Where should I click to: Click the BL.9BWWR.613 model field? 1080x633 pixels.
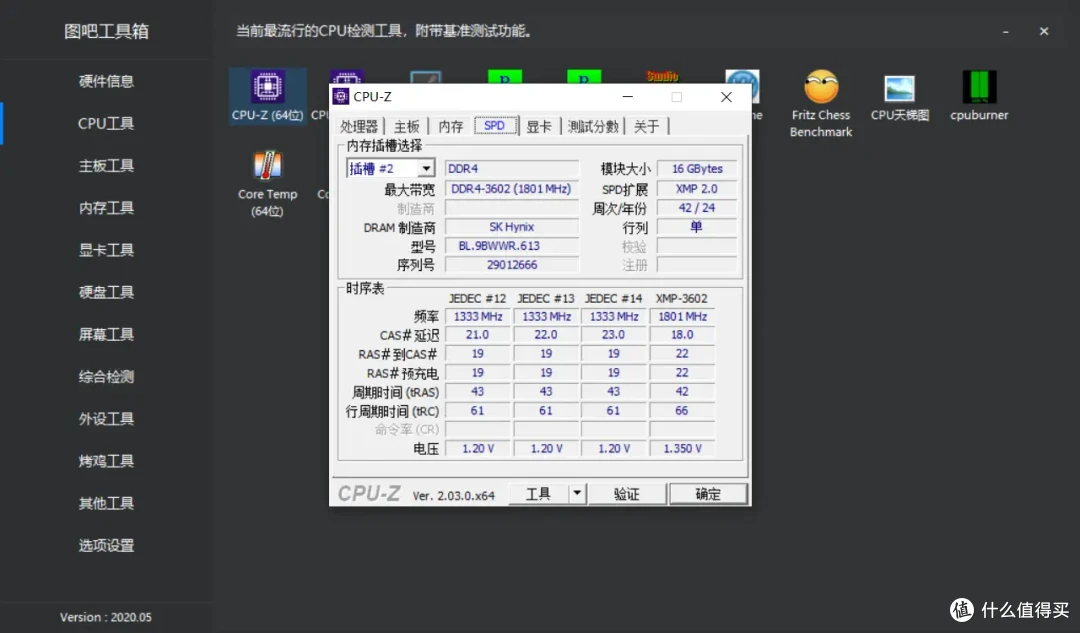(x=511, y=246)
